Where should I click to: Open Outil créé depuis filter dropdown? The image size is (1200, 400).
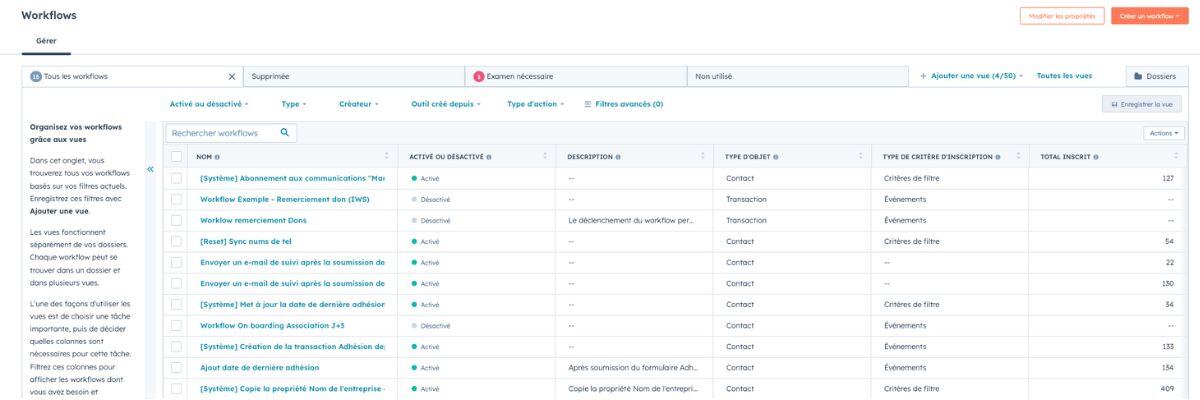tap(446, 104)
